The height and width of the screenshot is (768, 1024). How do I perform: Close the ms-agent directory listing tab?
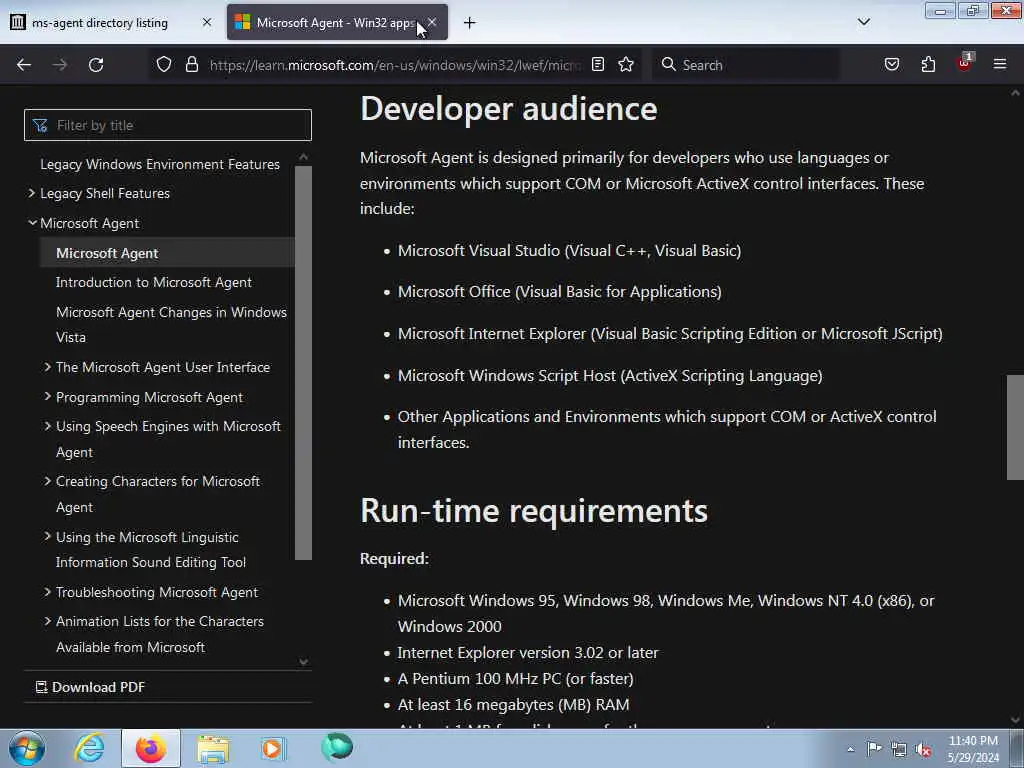click(207, 22)
